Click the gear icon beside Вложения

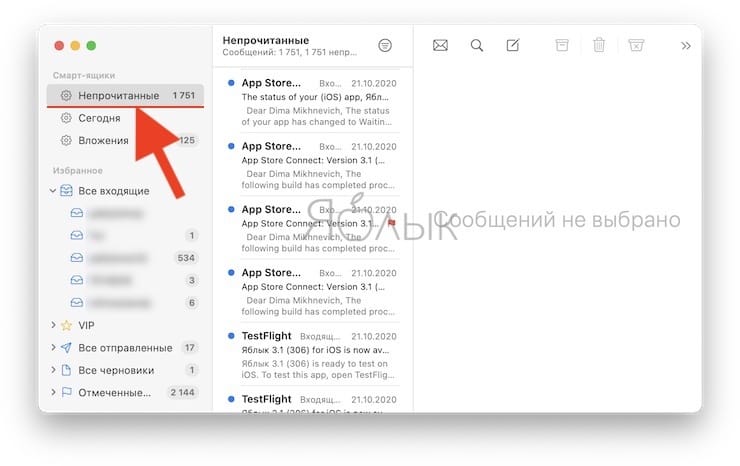pos(66,140)
